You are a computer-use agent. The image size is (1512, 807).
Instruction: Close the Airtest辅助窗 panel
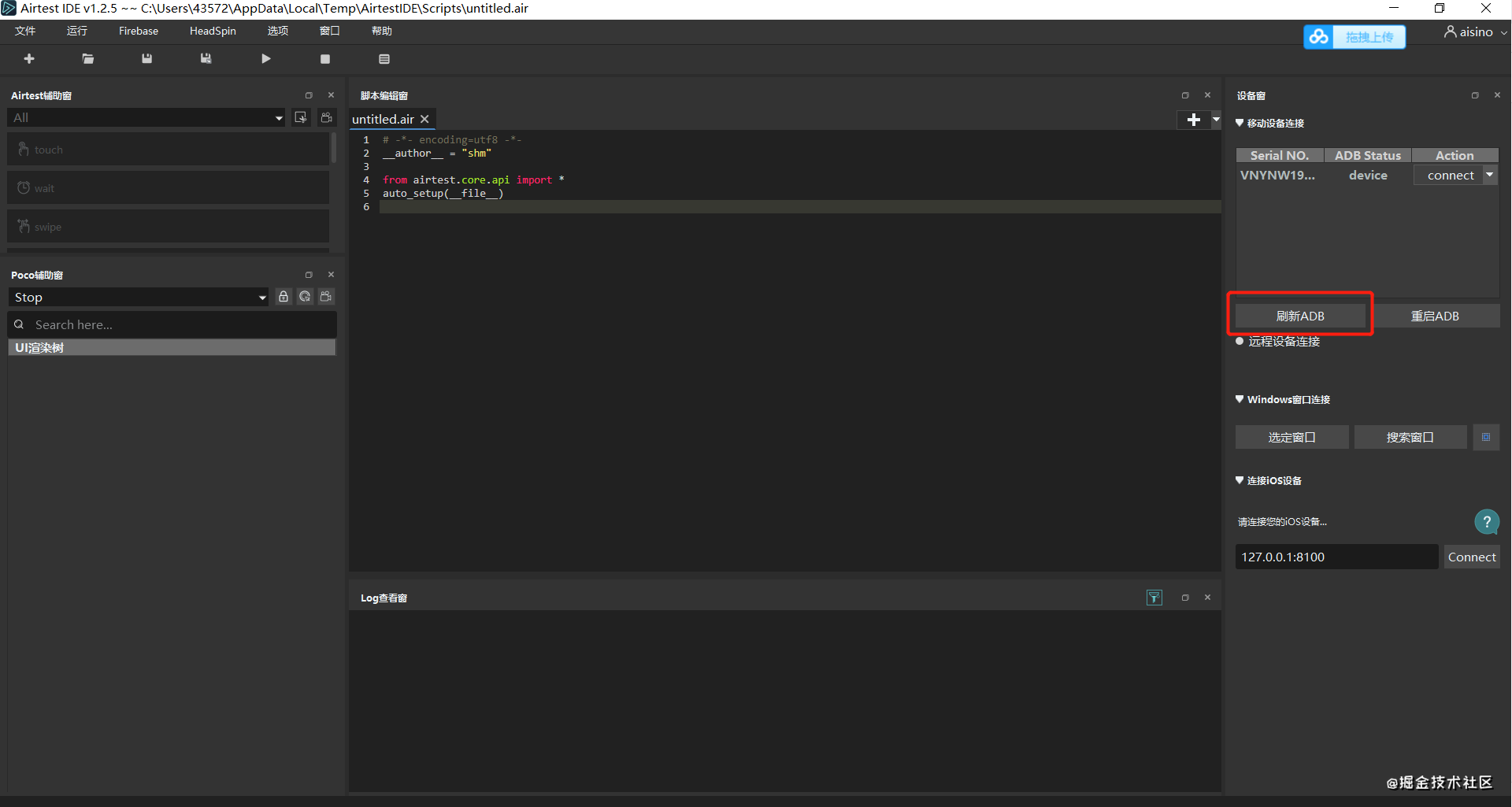point(331,95)
